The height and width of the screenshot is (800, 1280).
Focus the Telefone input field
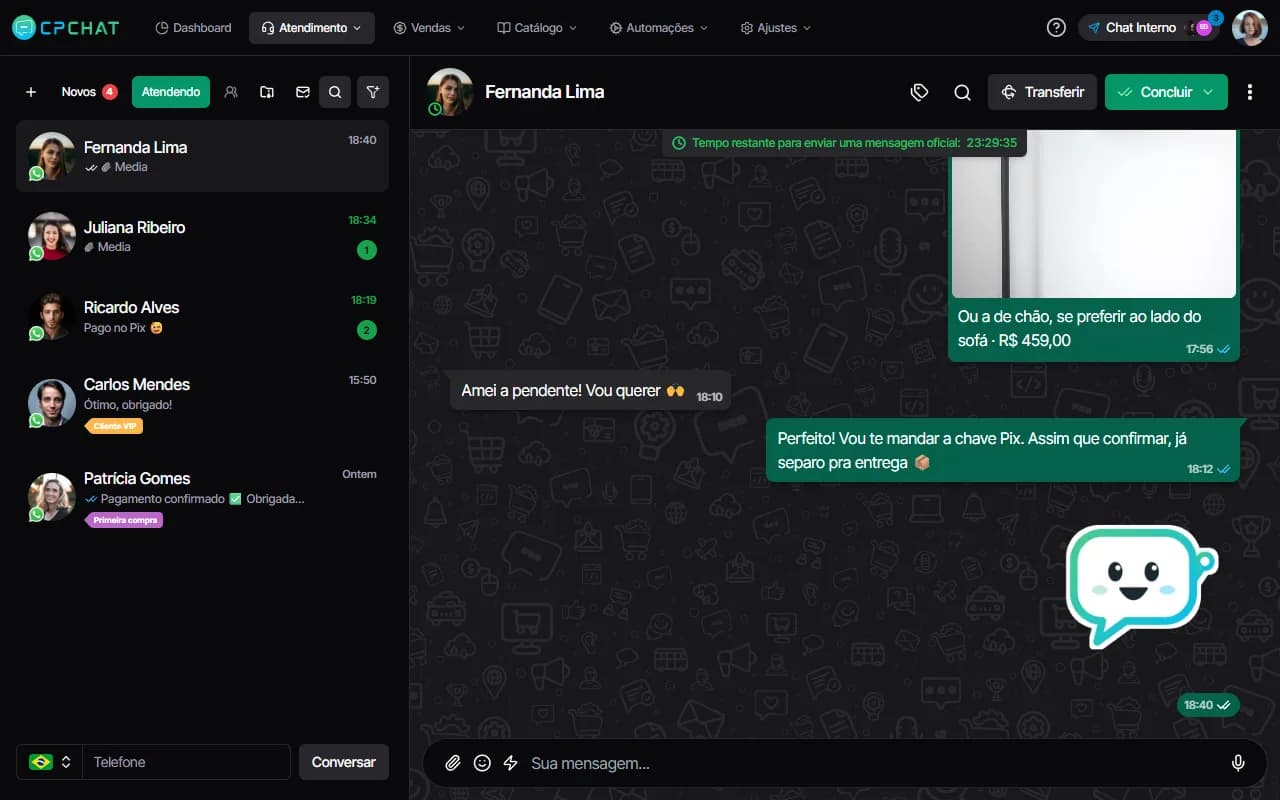click(x=186, y=762)
